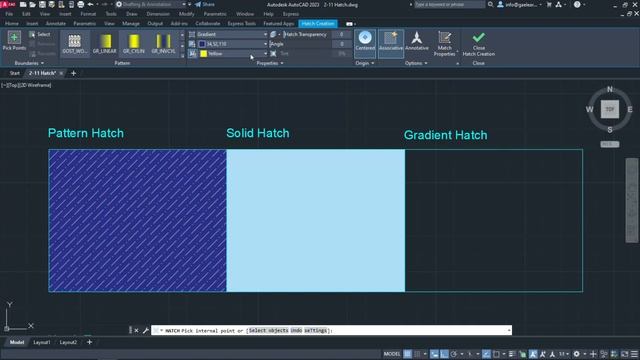Click the dark blue color swatch

202,44
